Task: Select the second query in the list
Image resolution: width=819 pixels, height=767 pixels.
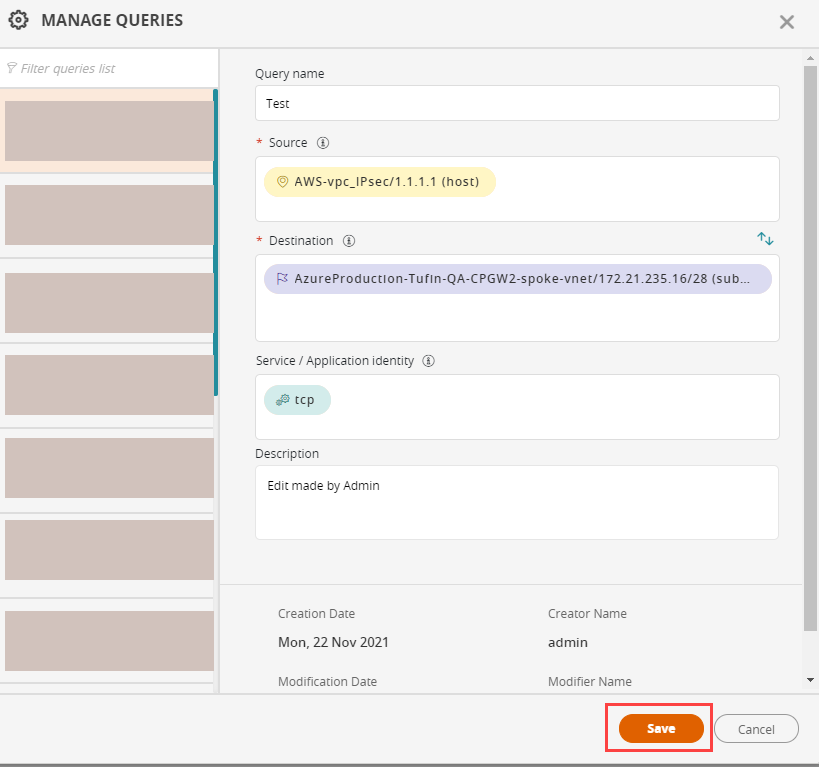Action: point(108,215)
